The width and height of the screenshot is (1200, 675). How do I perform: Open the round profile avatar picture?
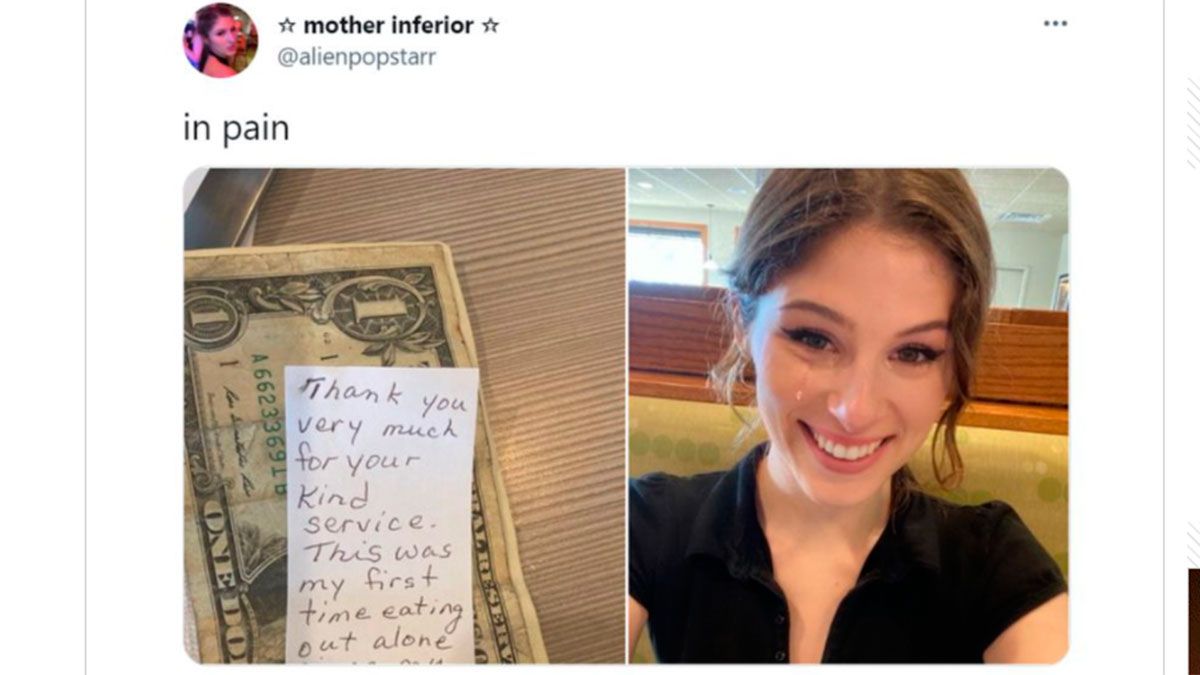(220, 40)
